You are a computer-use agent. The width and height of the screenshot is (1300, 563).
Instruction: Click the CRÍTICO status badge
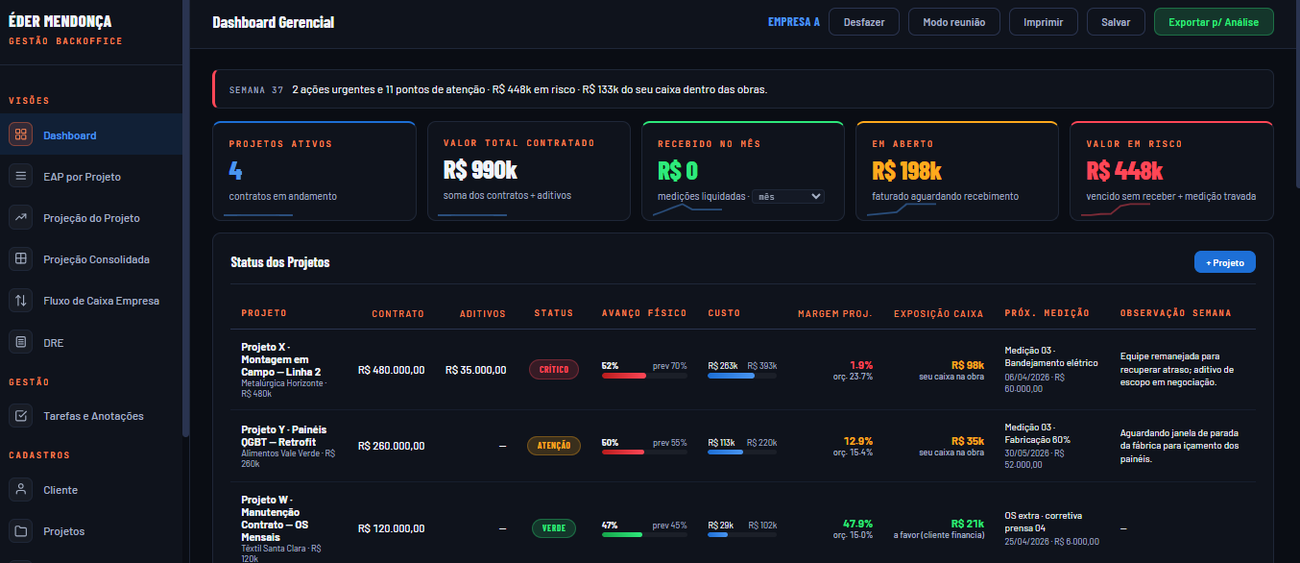click(x=553, y=369)
